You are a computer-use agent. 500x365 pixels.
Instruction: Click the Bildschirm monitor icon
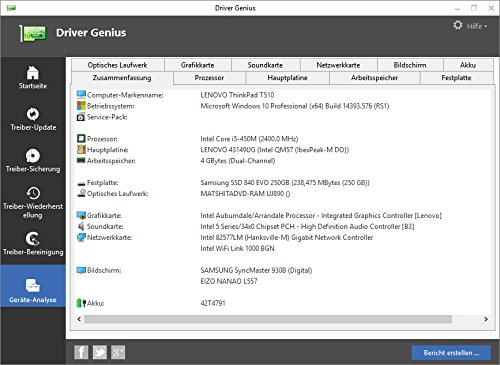81,270
